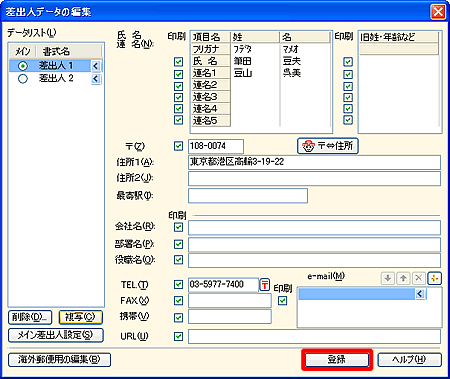Move e-mail entry up with arrow icon
Viewport: 450px width, 379px height.
point(403,278)
